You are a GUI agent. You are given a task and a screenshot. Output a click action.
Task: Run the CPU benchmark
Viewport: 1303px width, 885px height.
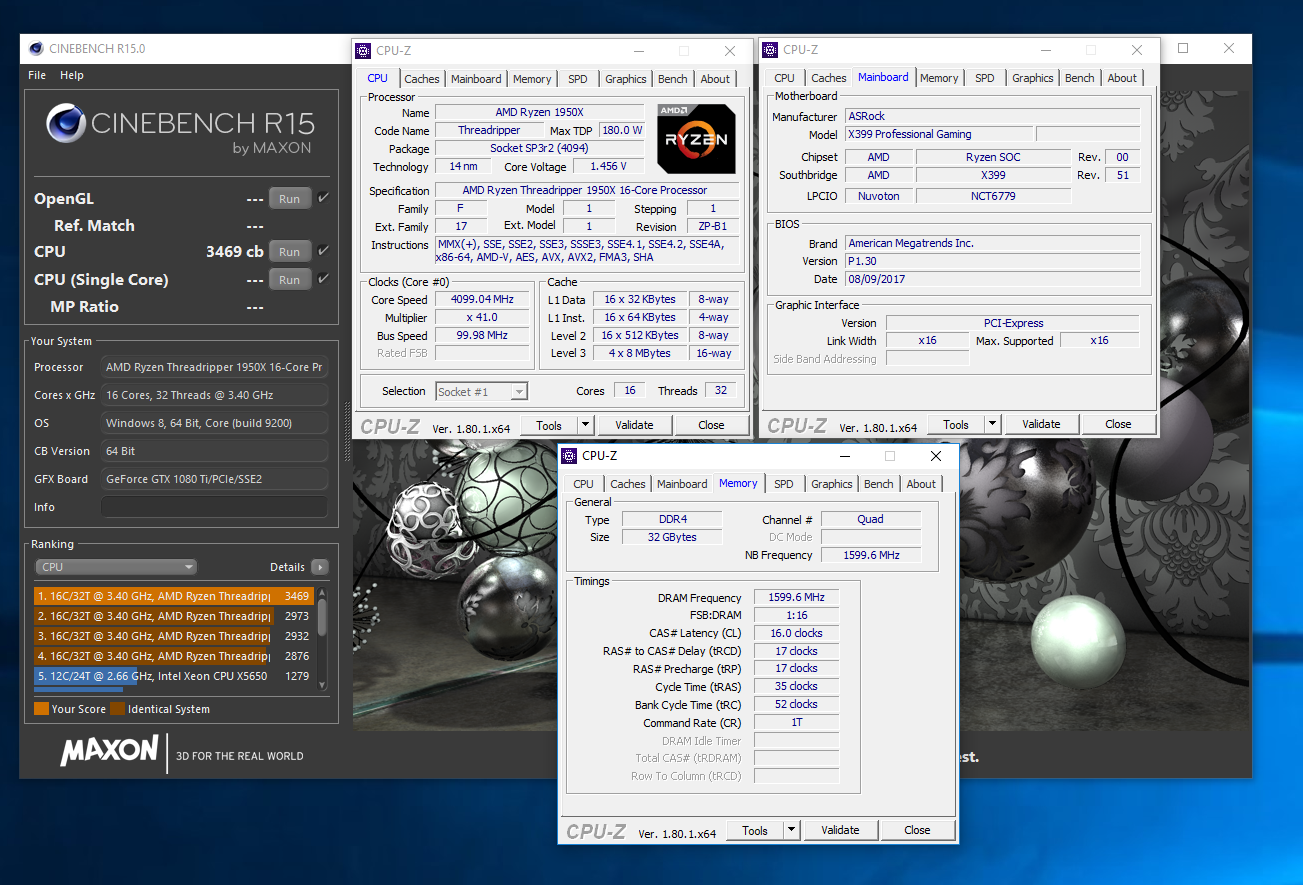click(290, 252)
